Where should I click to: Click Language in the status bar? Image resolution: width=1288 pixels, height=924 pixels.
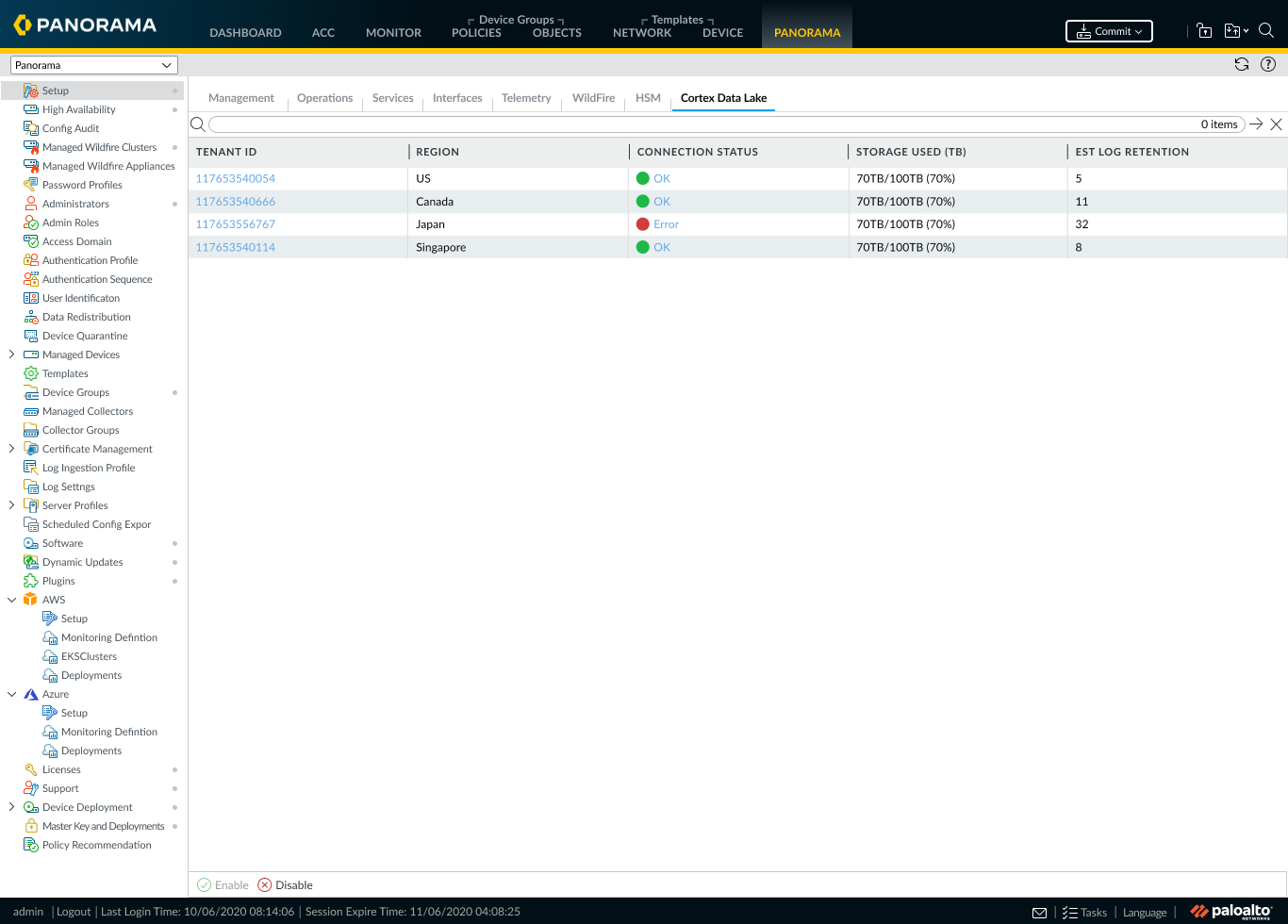(x=1145, y=913)
